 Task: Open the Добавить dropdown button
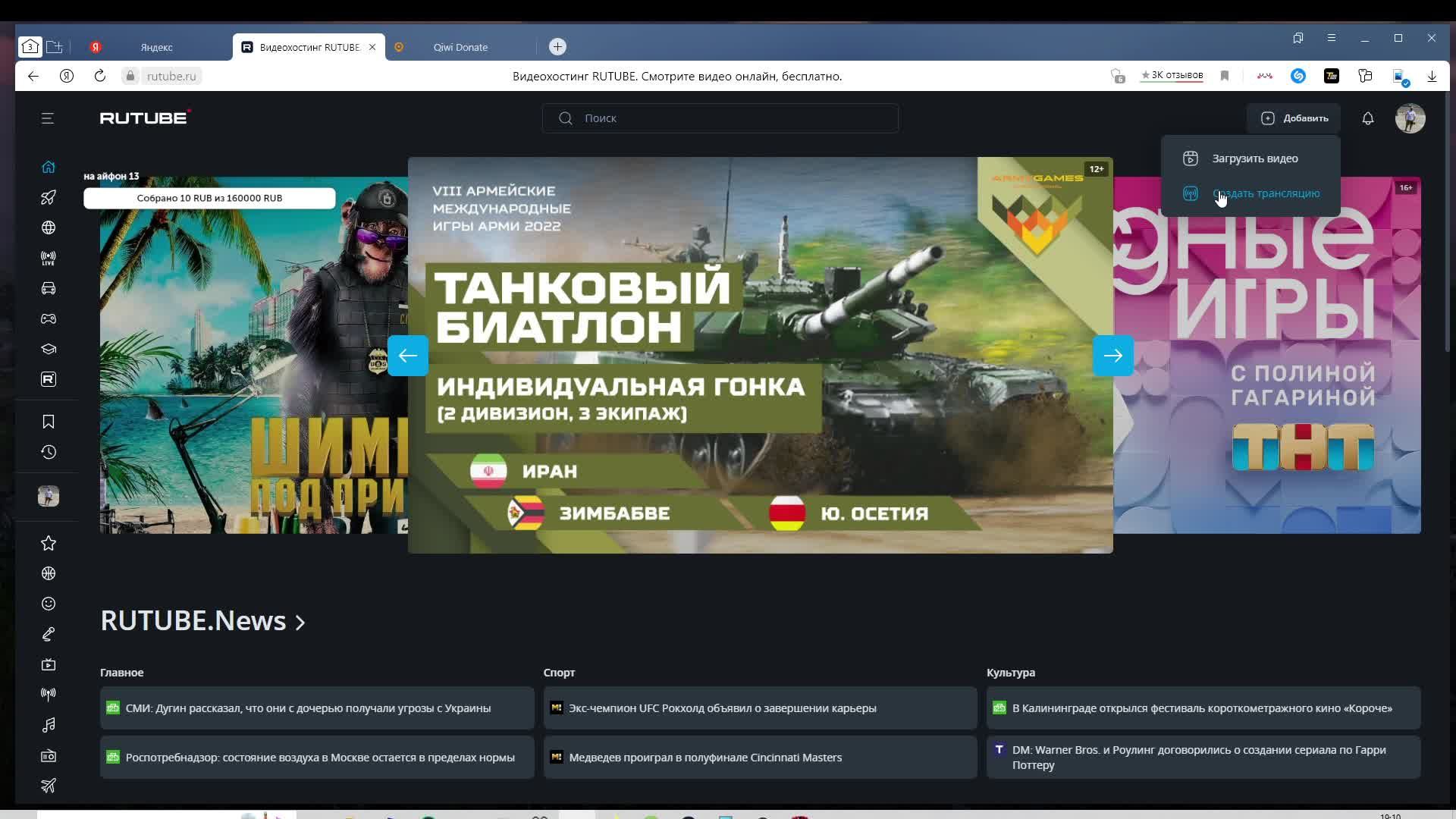tap(1294, 118)
